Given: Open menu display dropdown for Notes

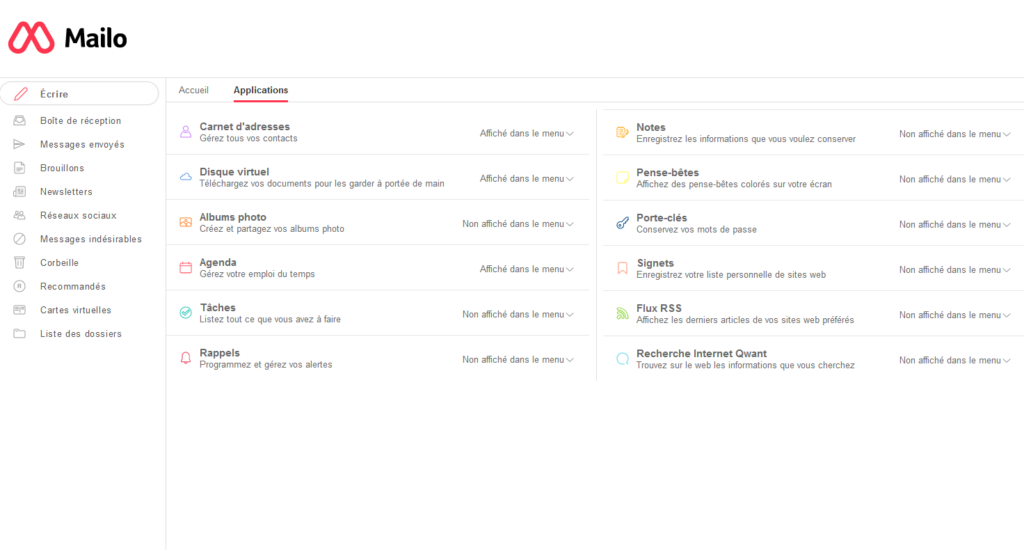Looking at the screenshot, I should [955, 134].
